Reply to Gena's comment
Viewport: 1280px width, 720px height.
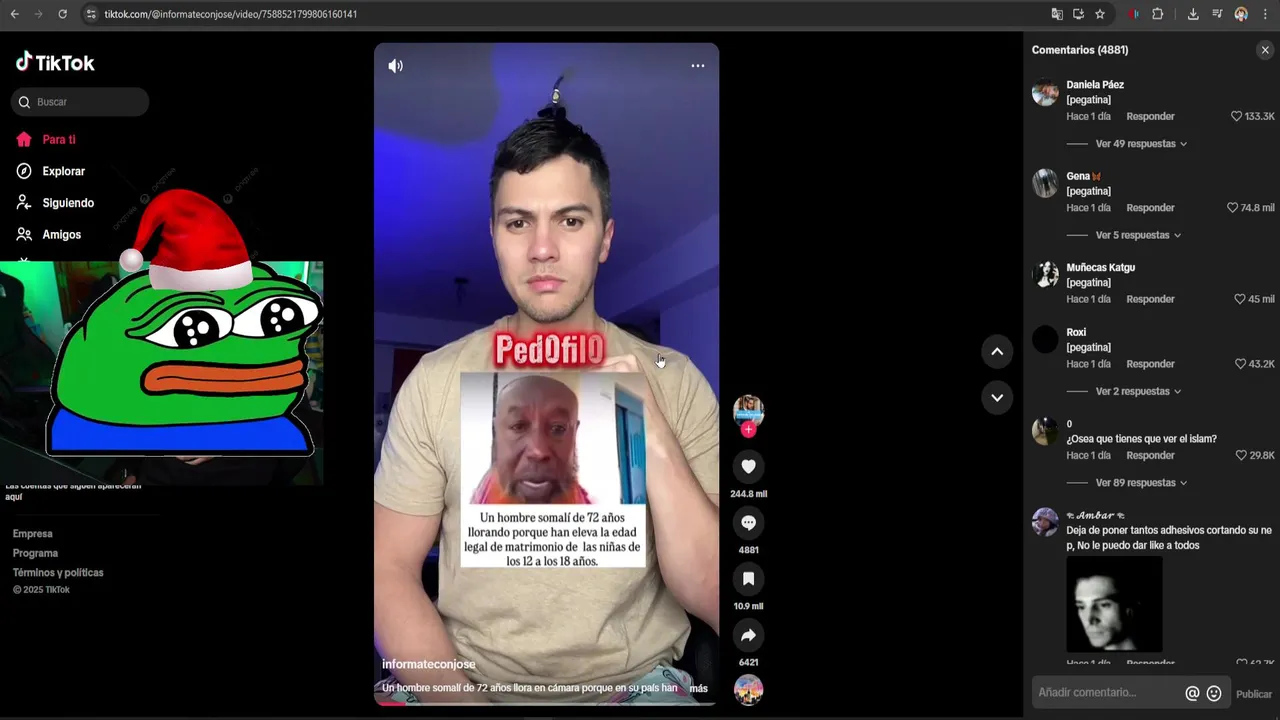point(1150,208)
